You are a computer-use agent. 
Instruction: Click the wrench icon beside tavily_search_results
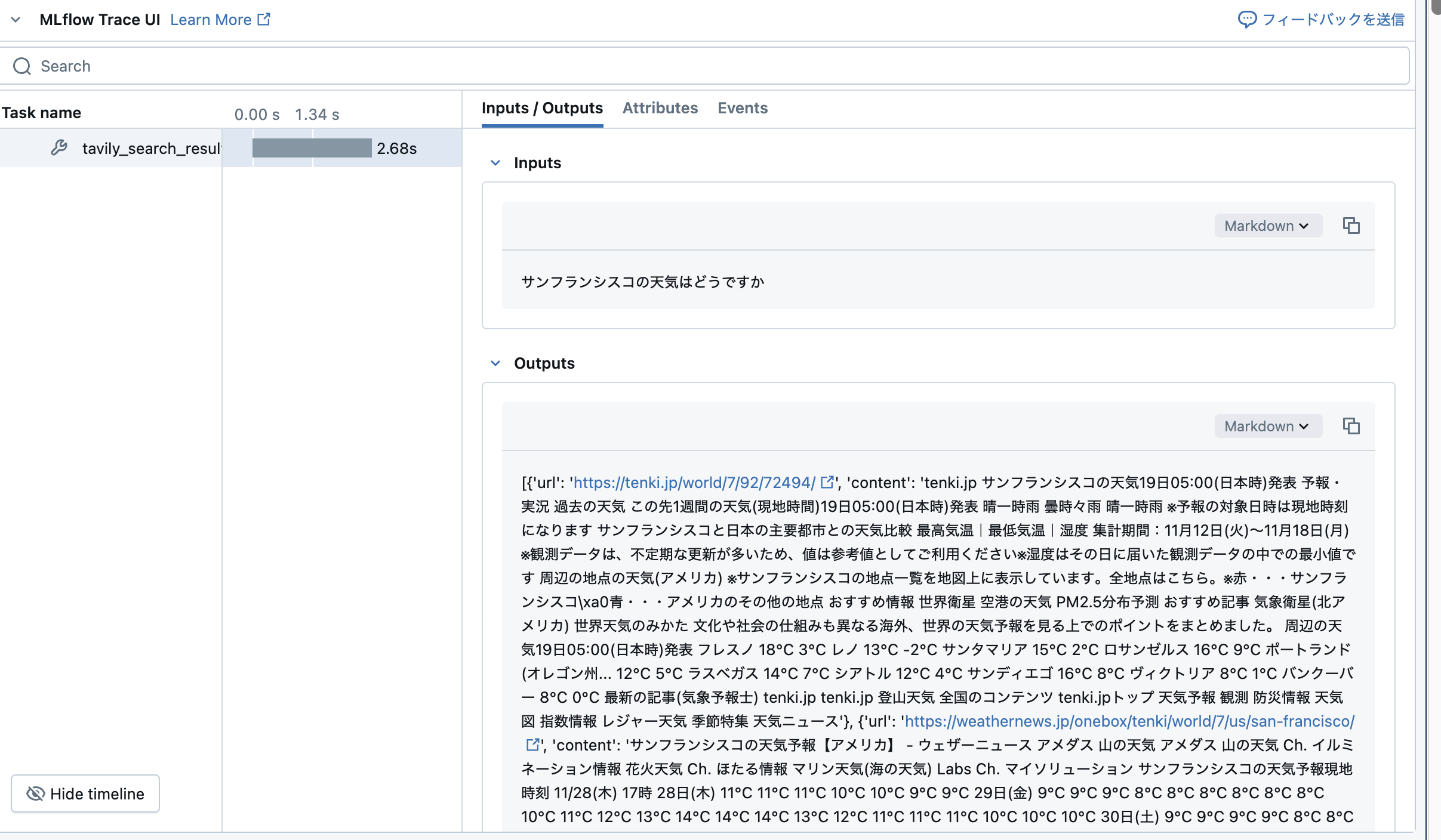tap(60, 147)
